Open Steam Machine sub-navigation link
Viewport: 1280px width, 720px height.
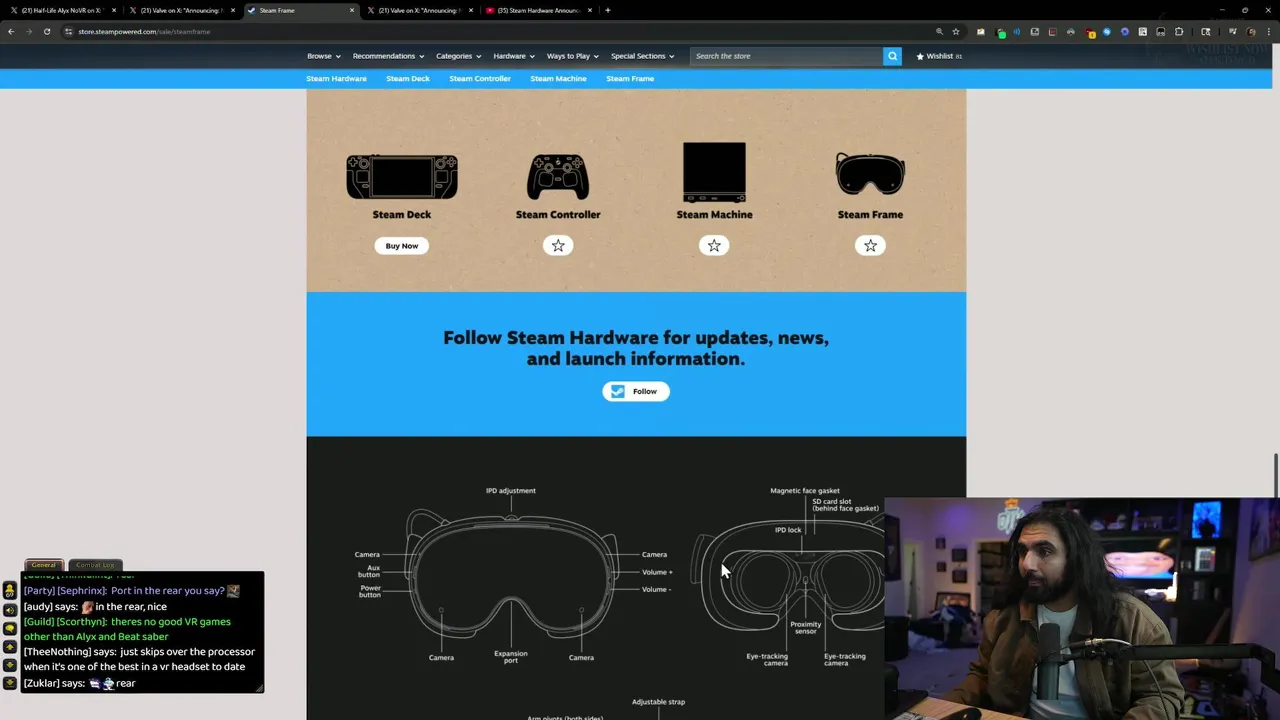(558, 78)
